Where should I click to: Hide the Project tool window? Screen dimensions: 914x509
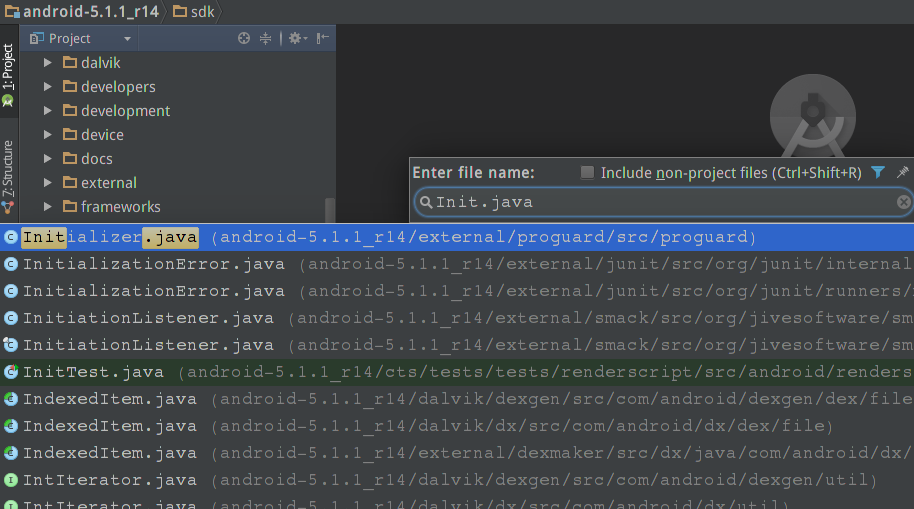coord(322,38)
